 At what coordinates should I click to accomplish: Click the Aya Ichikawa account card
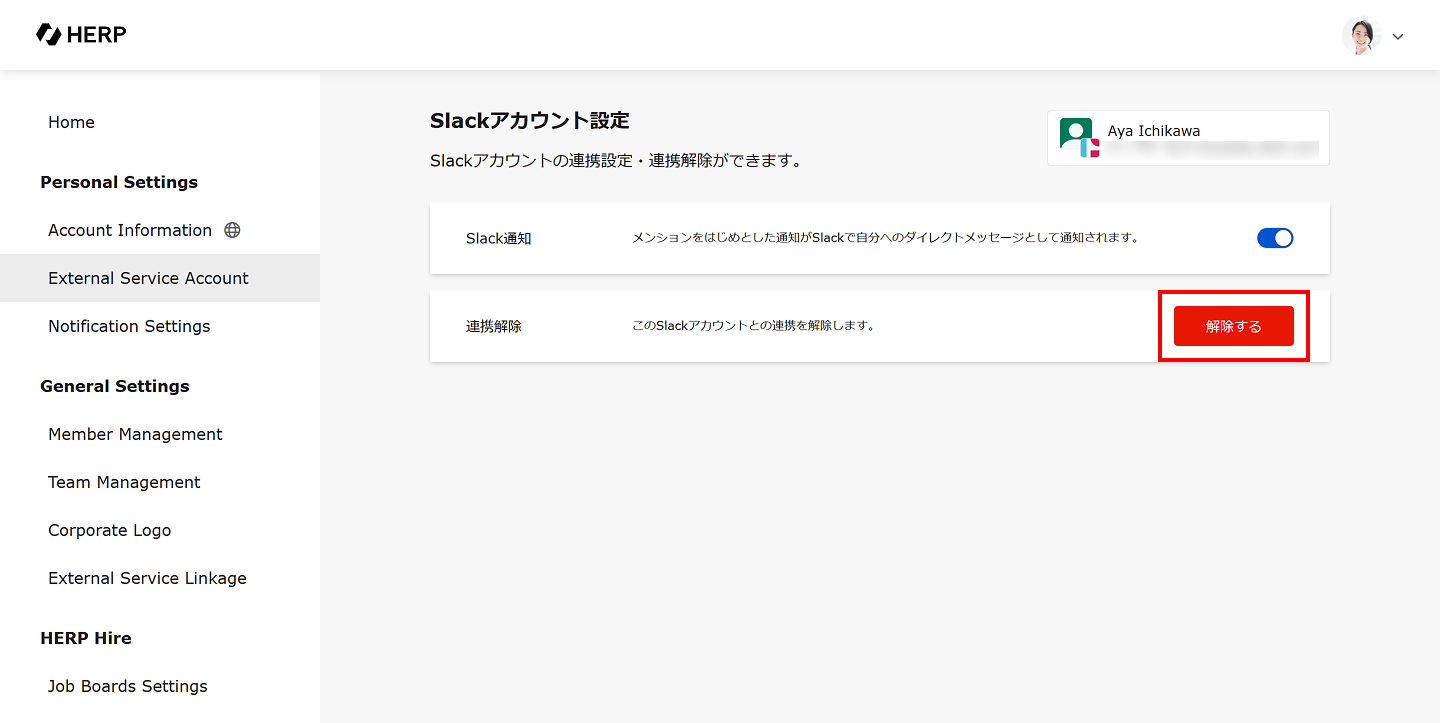pyautogui.click(x=1188, y=138)
